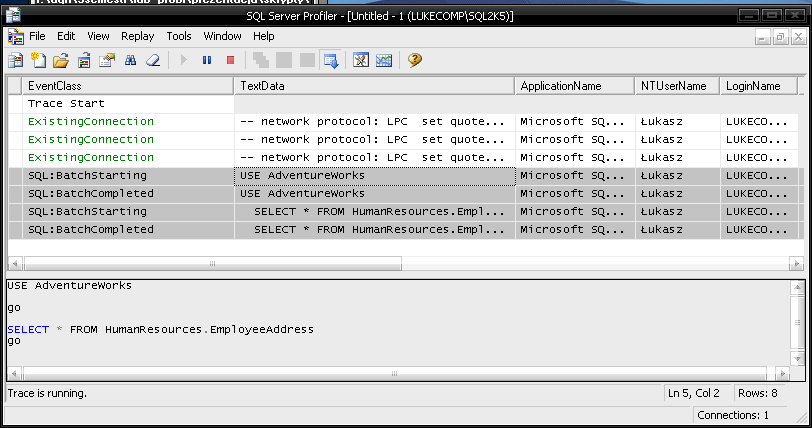Click grid scrollbar right arrow
Screen dimensions: 812x428
[796, 264]
